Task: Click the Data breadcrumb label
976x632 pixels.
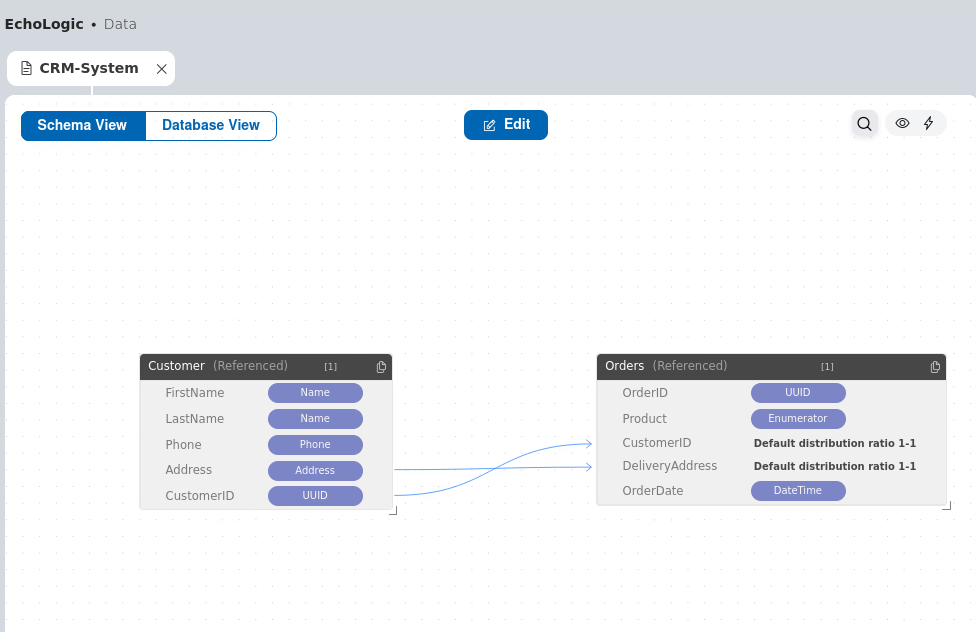Action: 120,24
